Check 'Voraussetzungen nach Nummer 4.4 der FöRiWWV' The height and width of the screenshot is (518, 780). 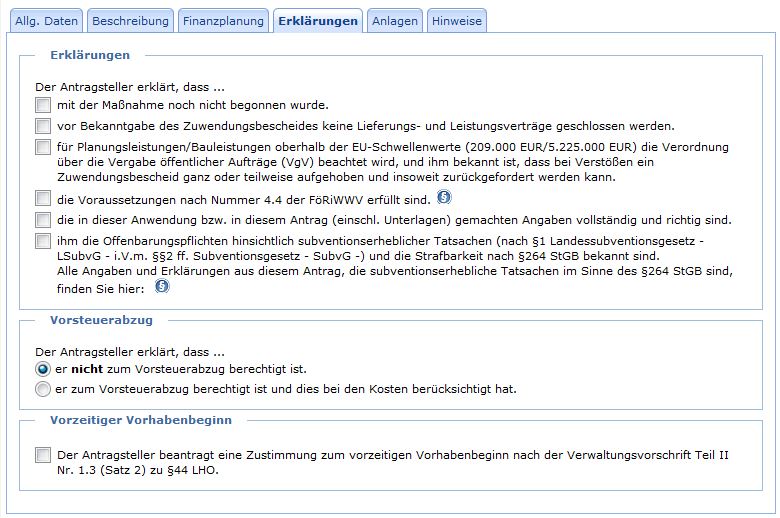coord(43,199)
